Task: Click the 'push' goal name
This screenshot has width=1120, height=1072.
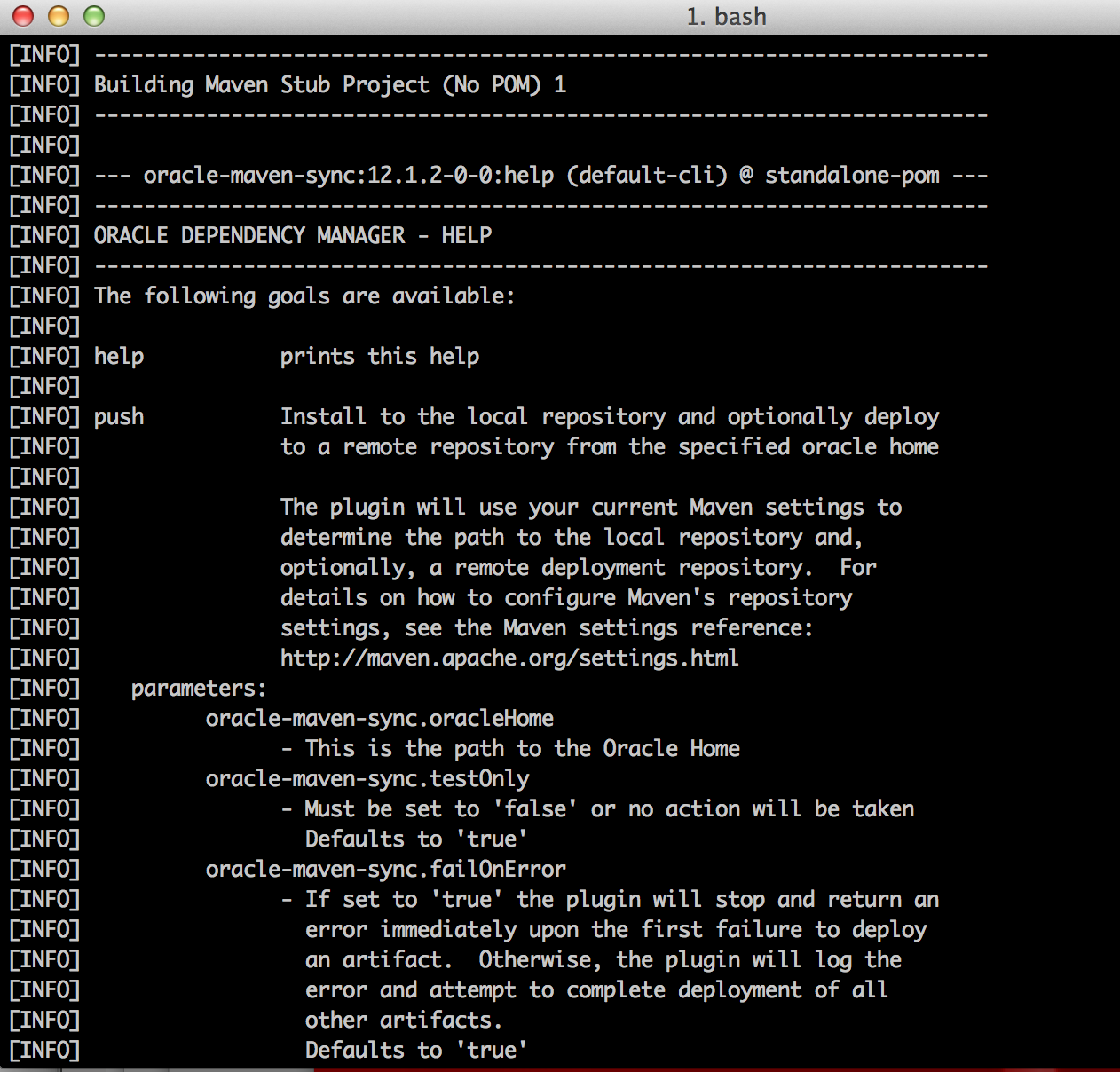Action: point(119,417)
